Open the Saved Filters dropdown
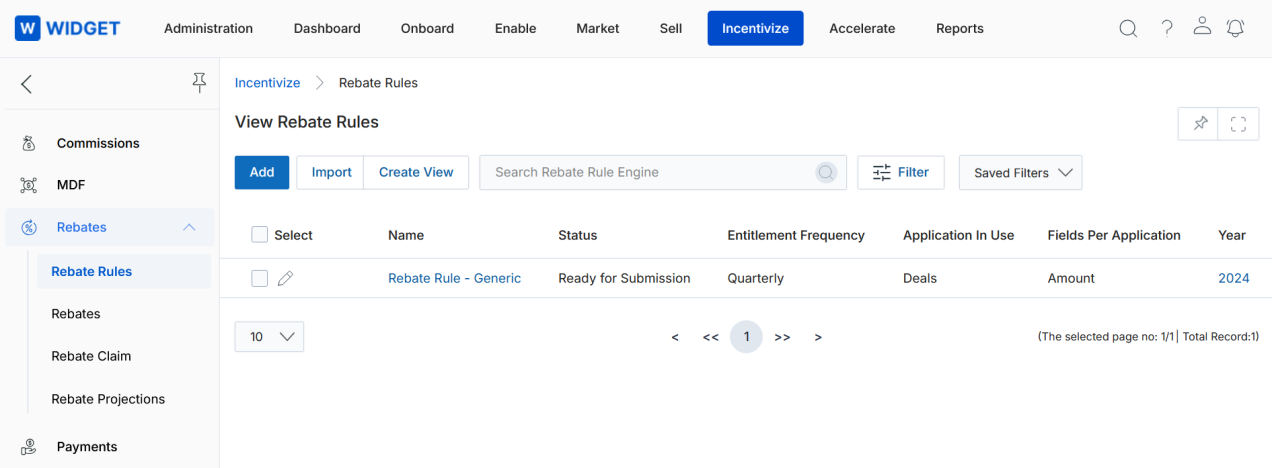The image size is (1272, 468). coord(1020,172)
